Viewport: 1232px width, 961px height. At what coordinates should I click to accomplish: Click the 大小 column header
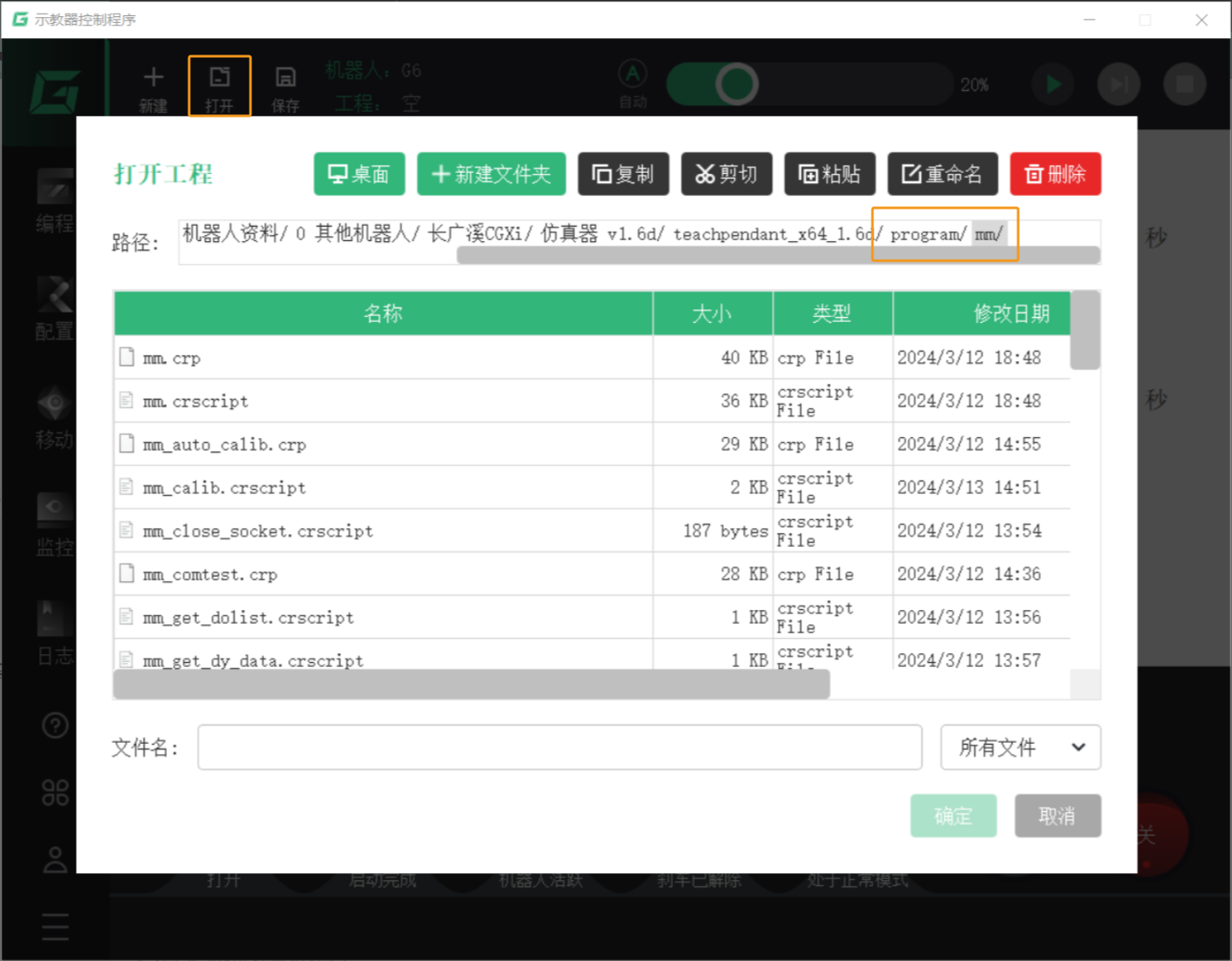(712, 314)
